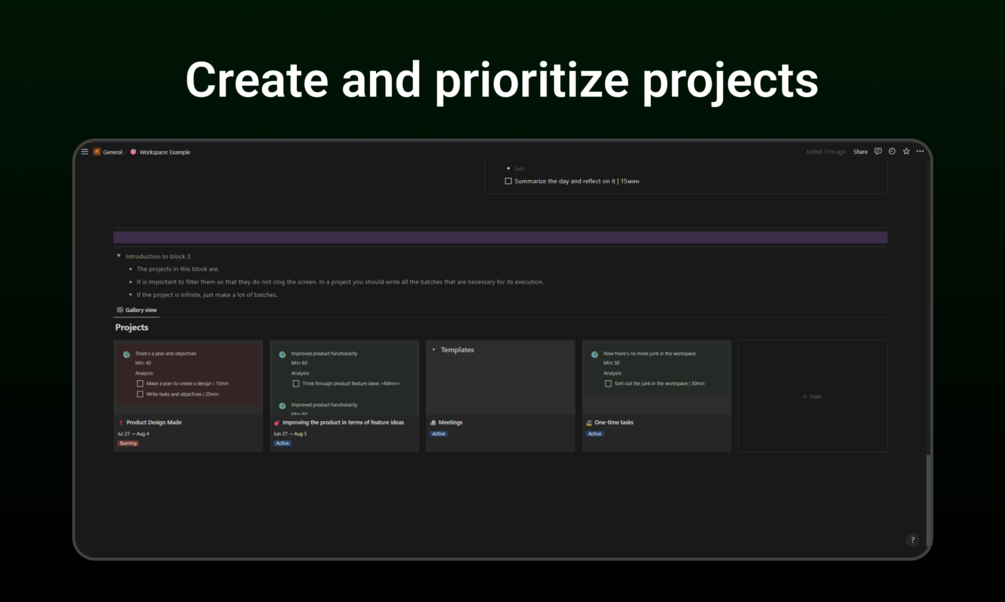1005x602 pixels.
Task: Click the help question mark button
Action: 913,540
